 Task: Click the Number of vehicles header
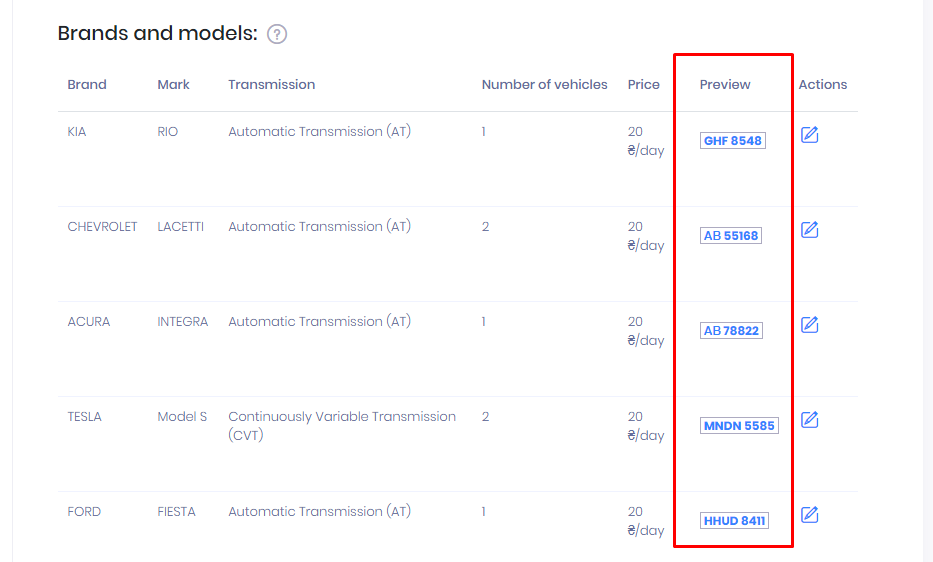[544, 85]
